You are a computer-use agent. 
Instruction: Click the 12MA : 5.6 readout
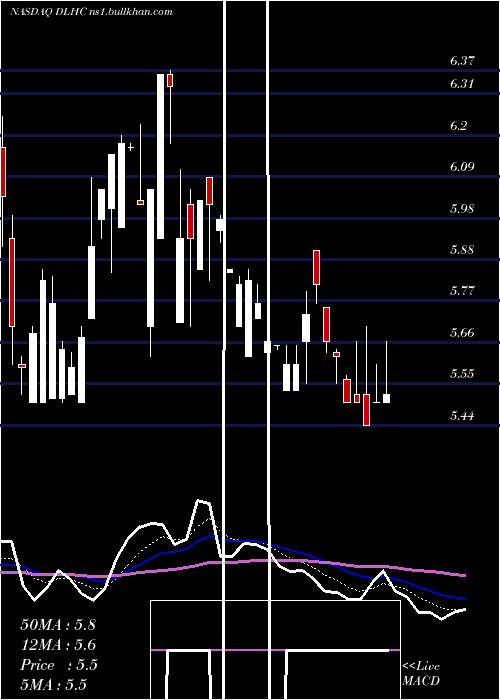(x=58, y=645)
